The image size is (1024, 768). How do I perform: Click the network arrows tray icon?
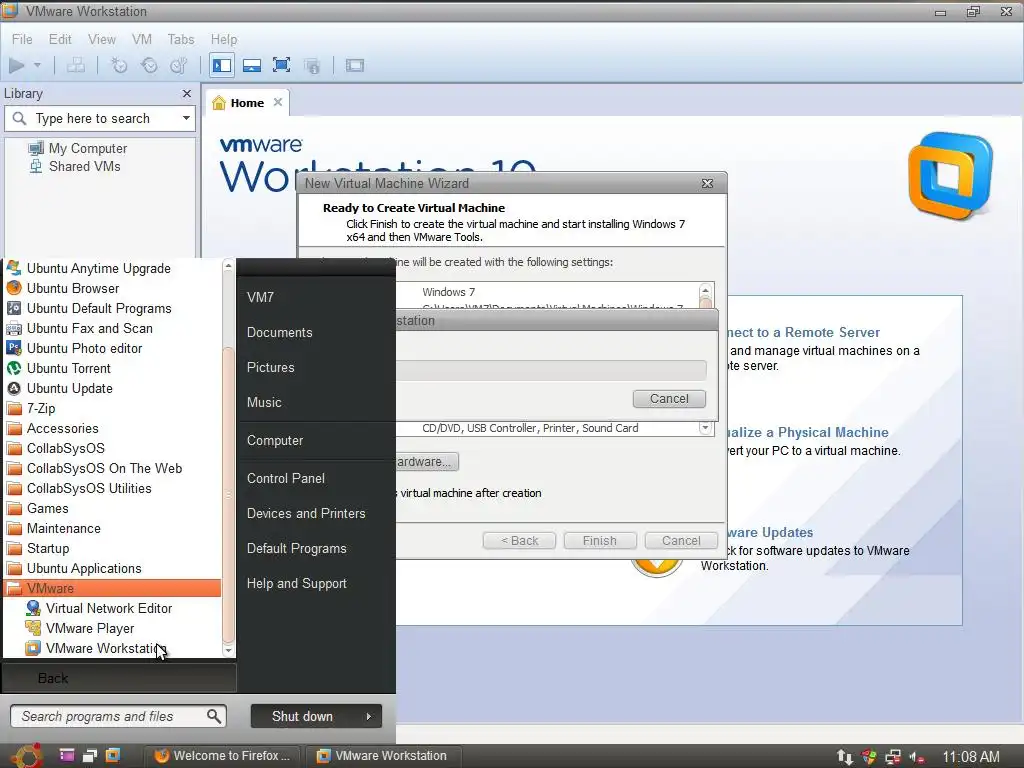844,757
